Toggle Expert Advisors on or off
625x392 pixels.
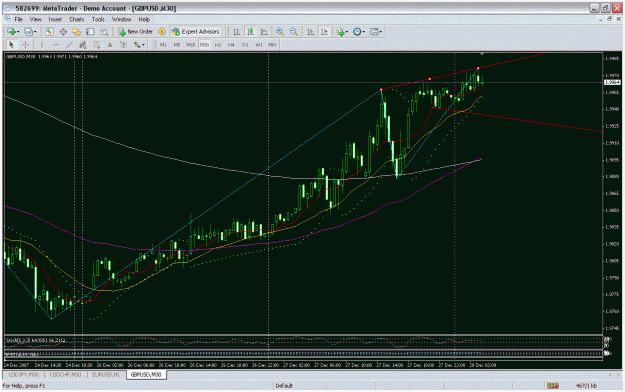point(196,32)
